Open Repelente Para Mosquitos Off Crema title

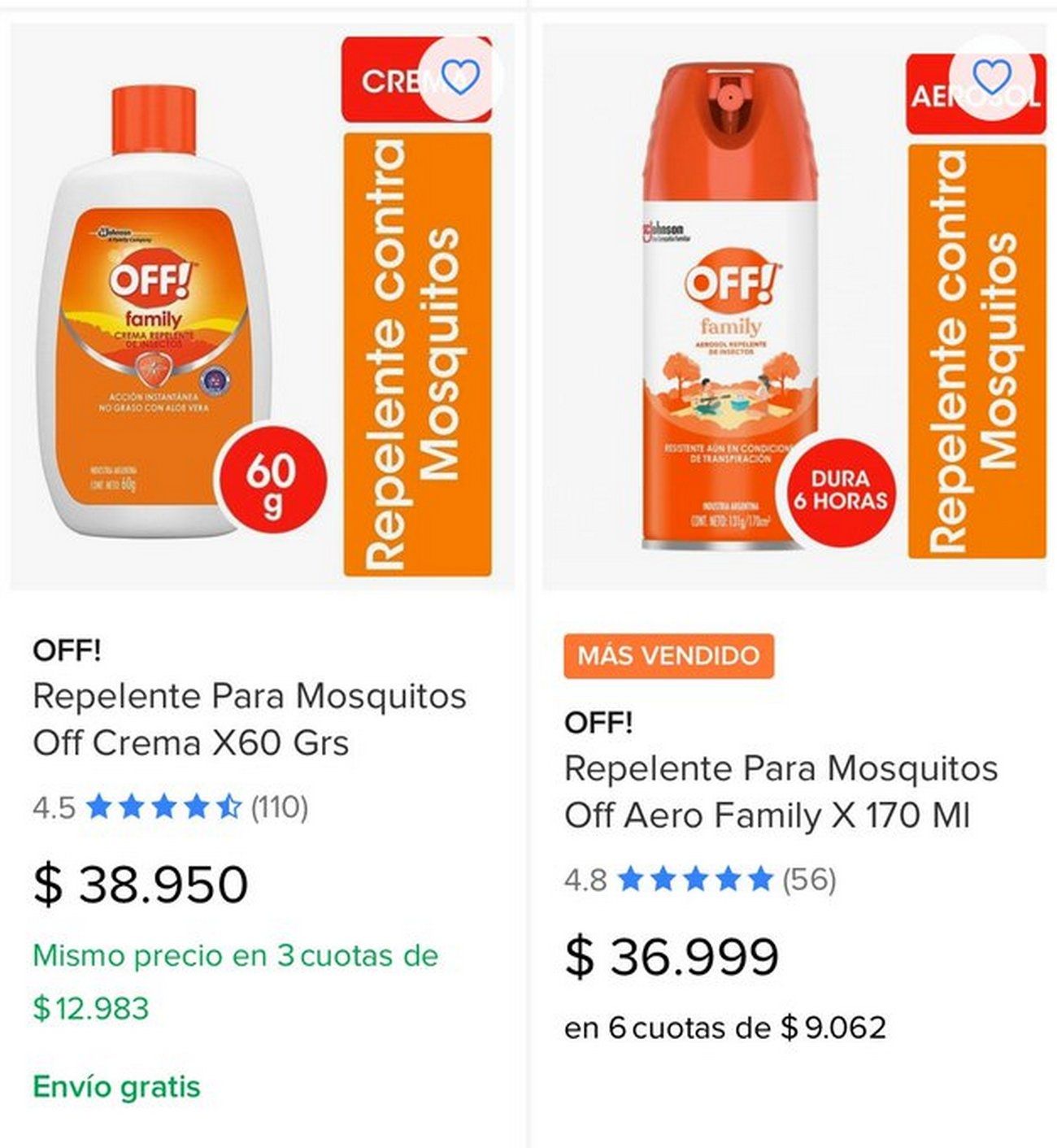(249, 719)
